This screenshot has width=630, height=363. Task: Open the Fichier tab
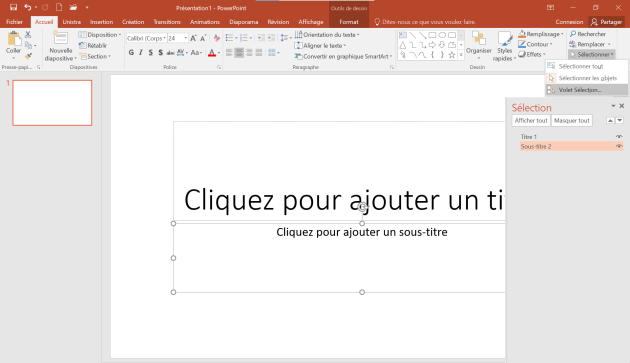click(x=14, y=22)
